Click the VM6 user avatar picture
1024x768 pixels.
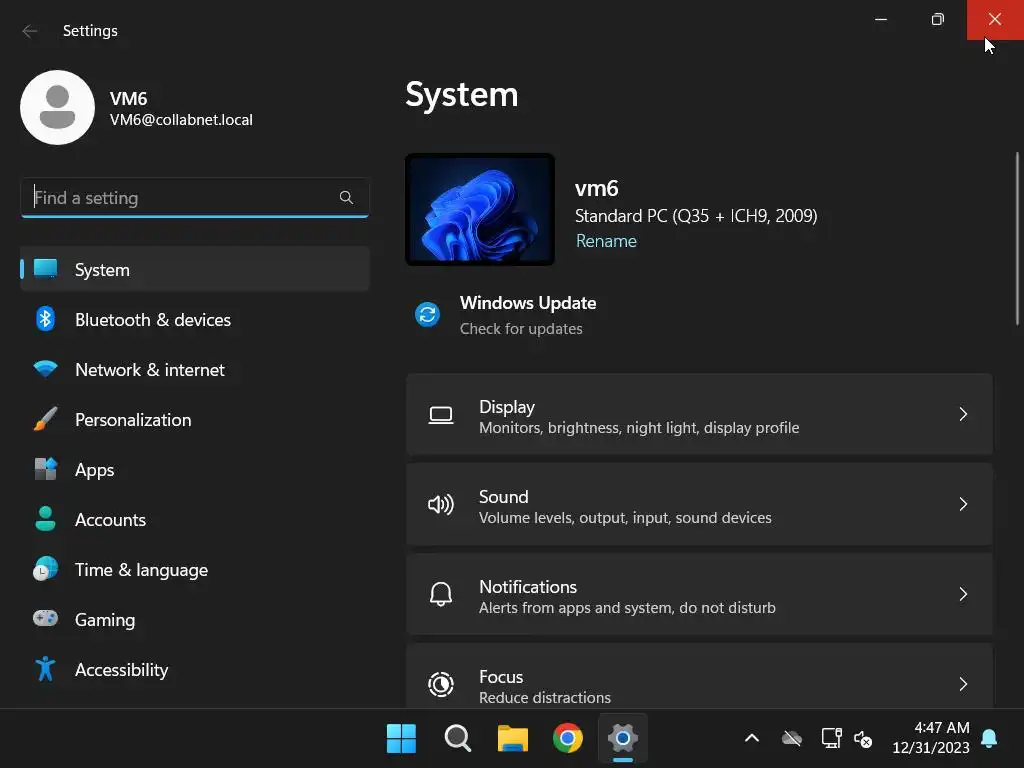click(57, 108)
